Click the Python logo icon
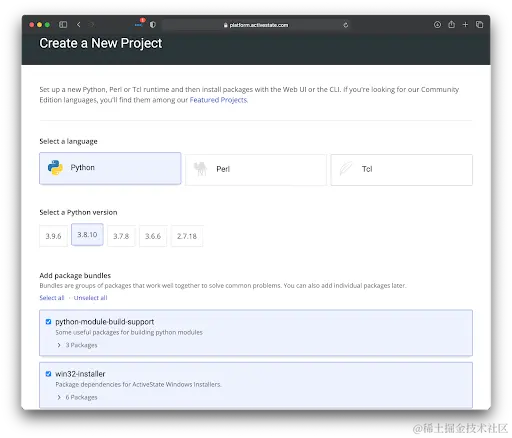The image size is (512, 438). 55,168
